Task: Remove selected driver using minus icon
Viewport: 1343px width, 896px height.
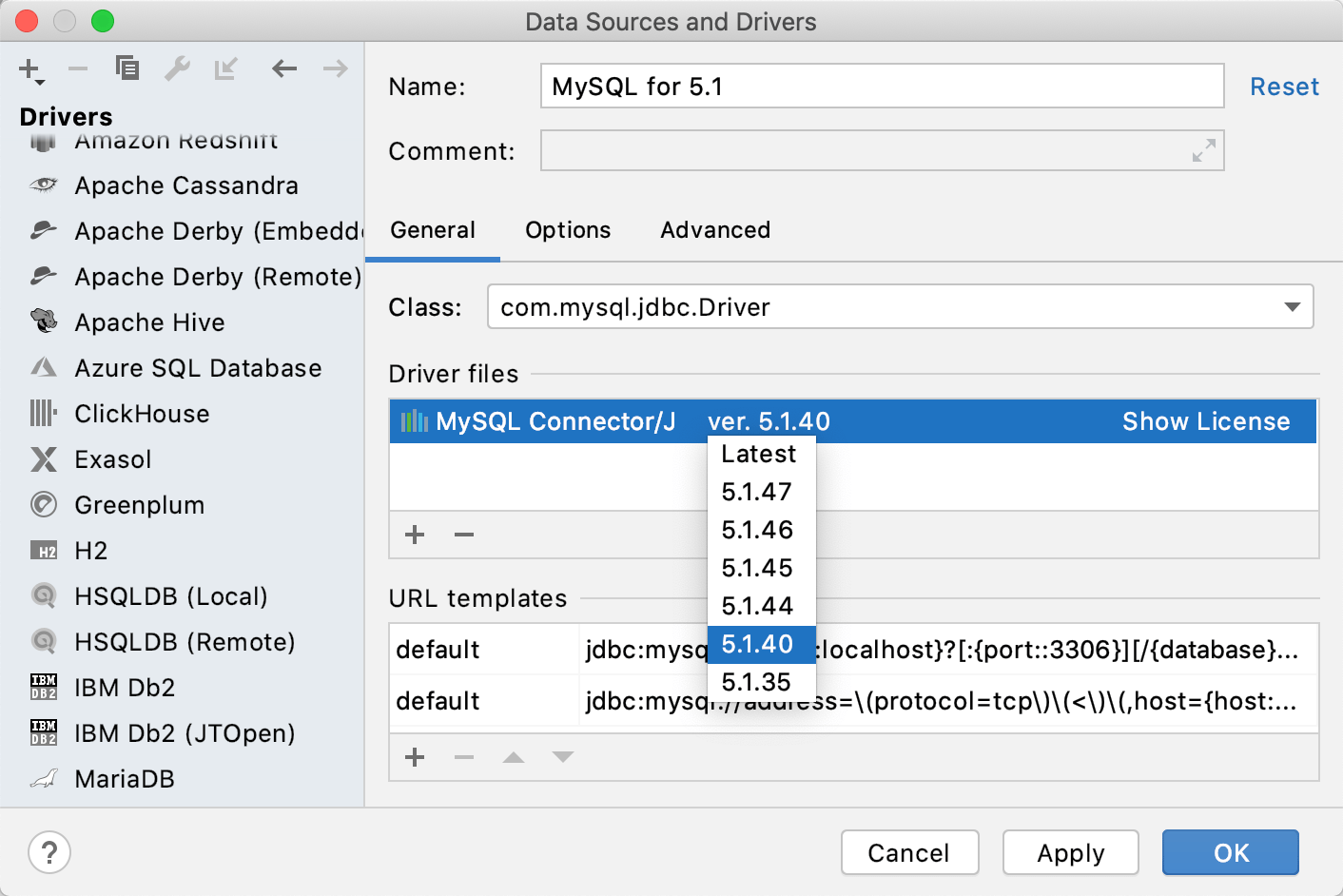Action: 78,68
